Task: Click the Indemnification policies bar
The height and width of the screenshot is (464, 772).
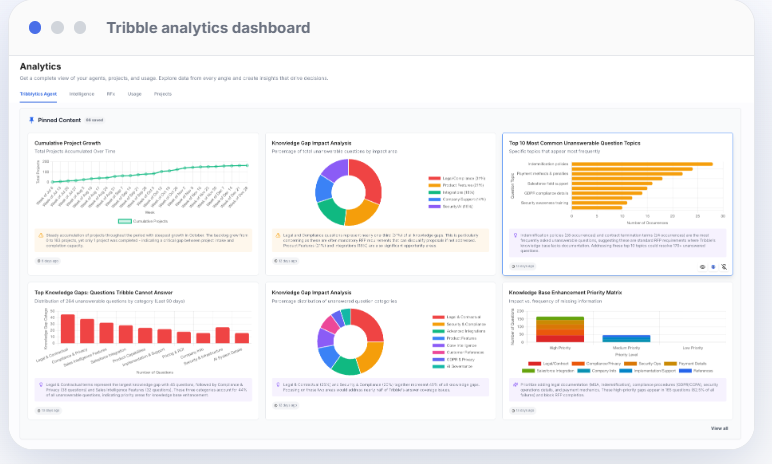Action: 642,164
